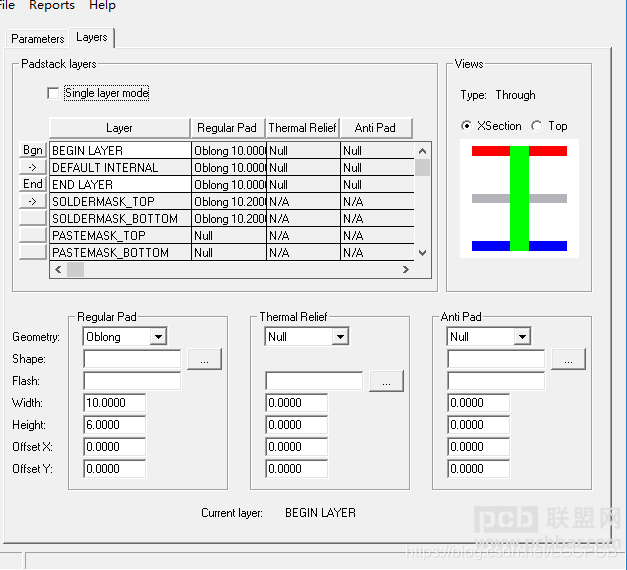
Task: Click Thermal Relief Height field
Action: pos(297,425)
